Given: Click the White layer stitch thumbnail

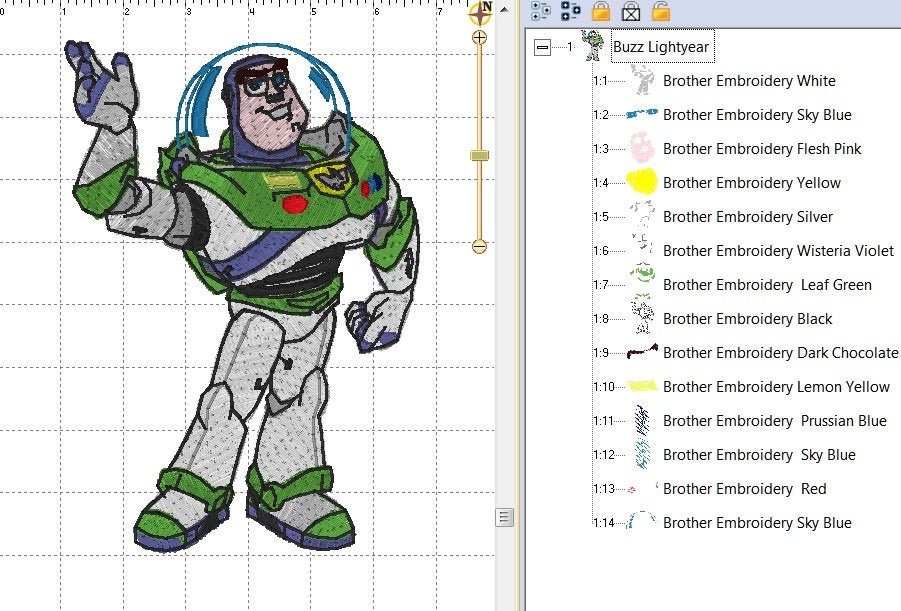Looking at the screenshot, I should [x=642, y=80].
